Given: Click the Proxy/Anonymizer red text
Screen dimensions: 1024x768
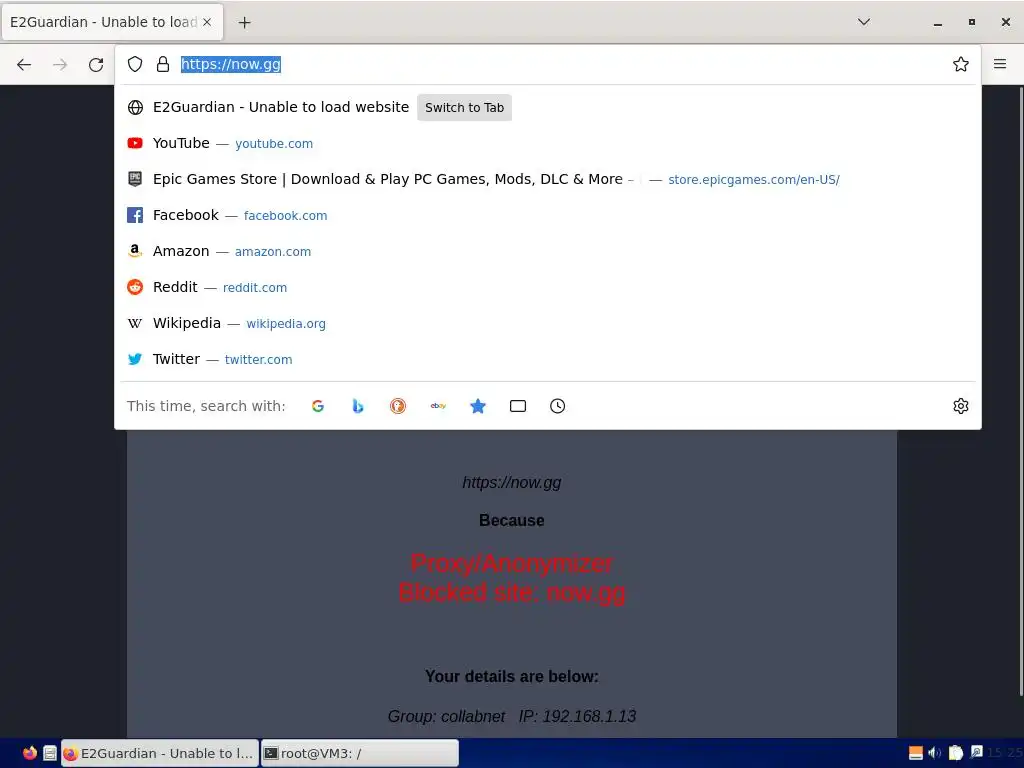Looking at the screenshot, I should click(x=511, y=563).
